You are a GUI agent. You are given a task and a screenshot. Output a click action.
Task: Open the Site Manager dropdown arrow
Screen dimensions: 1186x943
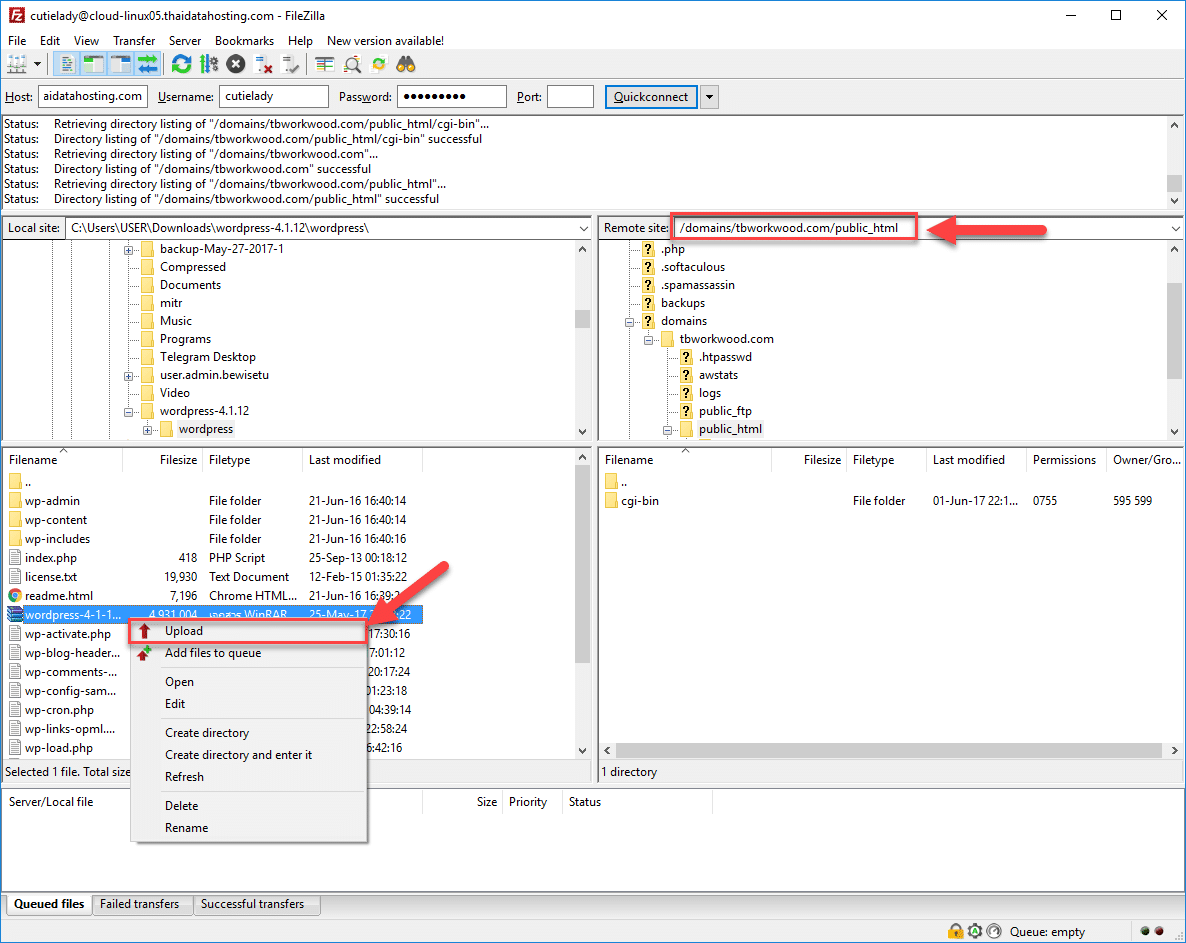click(x=37, y=64)
